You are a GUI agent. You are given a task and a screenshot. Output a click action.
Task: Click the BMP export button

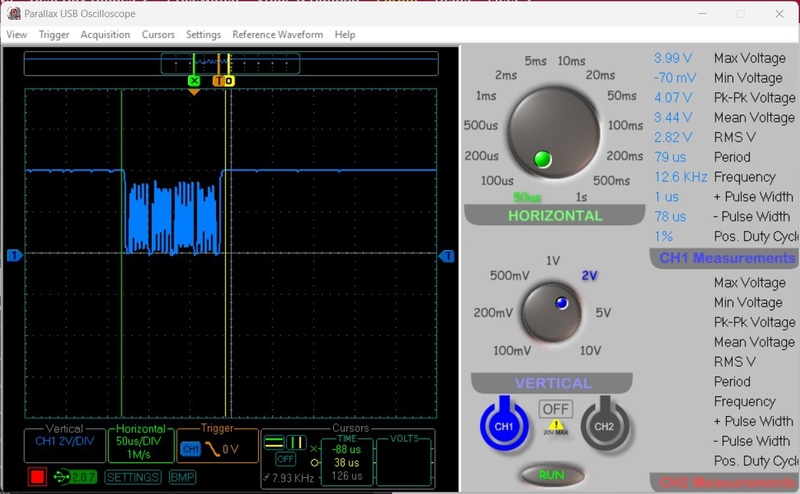[x=183, y=477]
